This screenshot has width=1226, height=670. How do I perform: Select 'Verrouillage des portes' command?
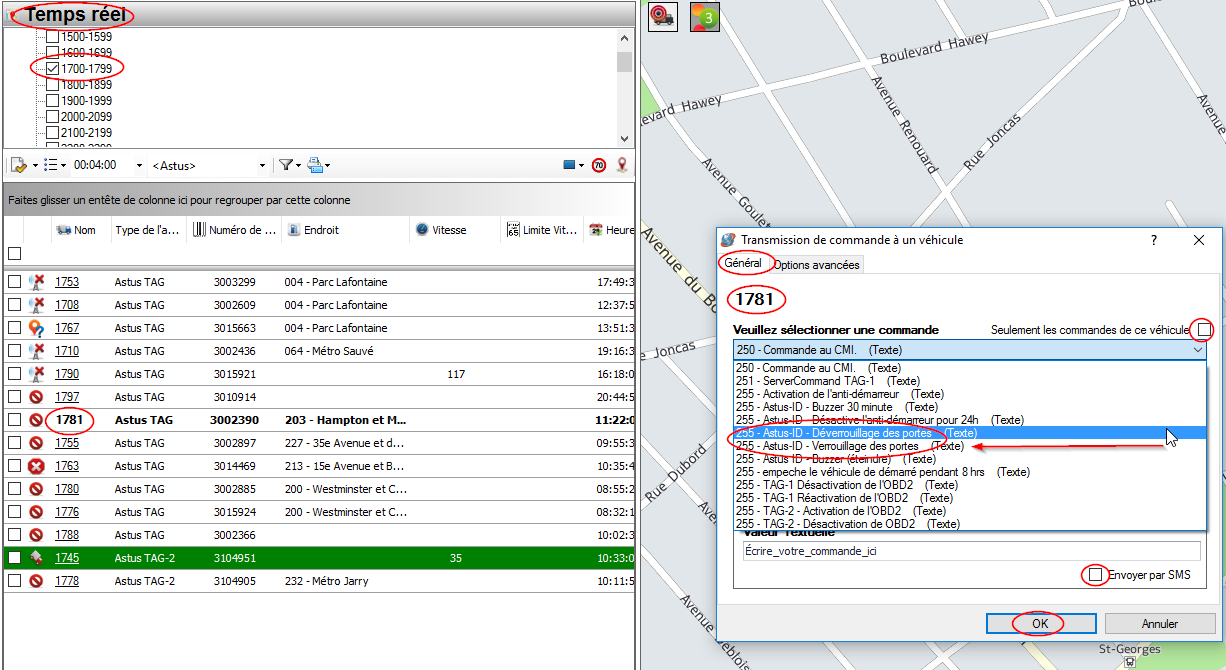(840, 446)
